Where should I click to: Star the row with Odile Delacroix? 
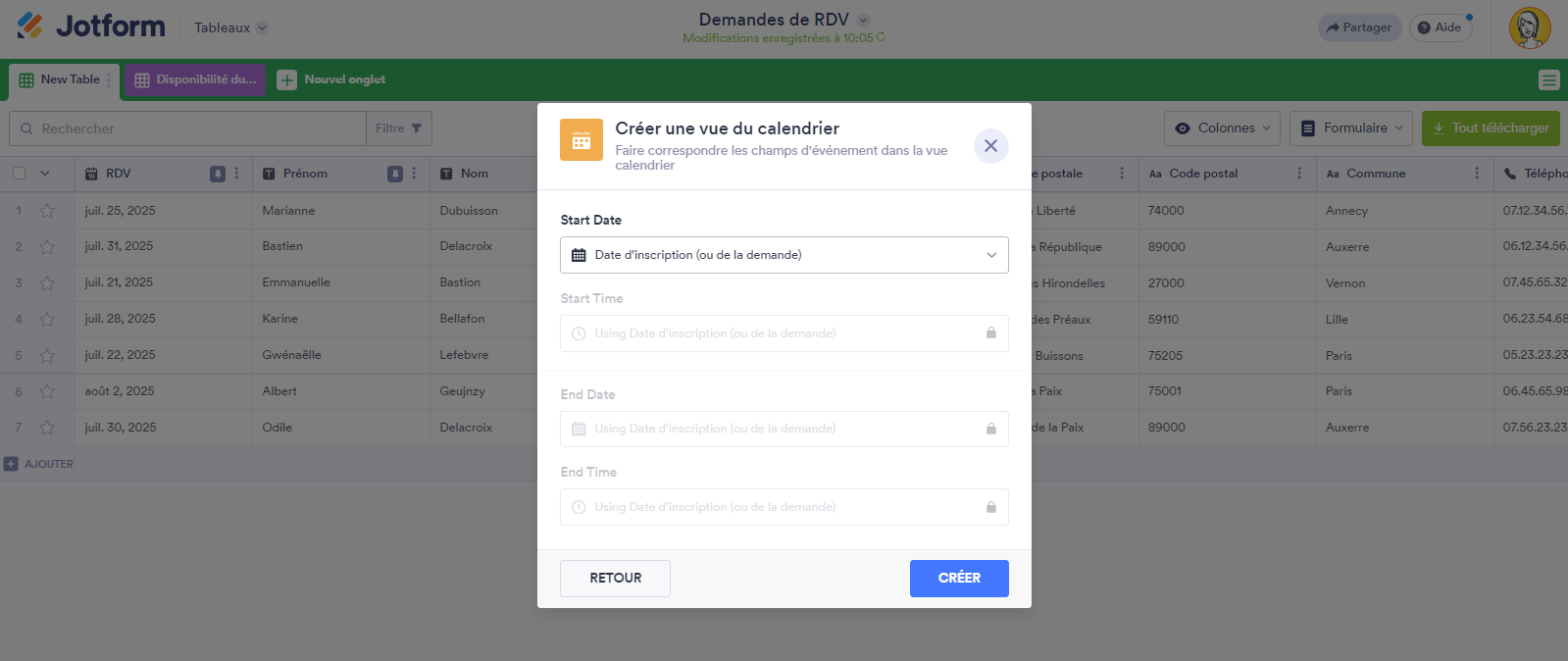pyautogui.click(x=47, y=428)
